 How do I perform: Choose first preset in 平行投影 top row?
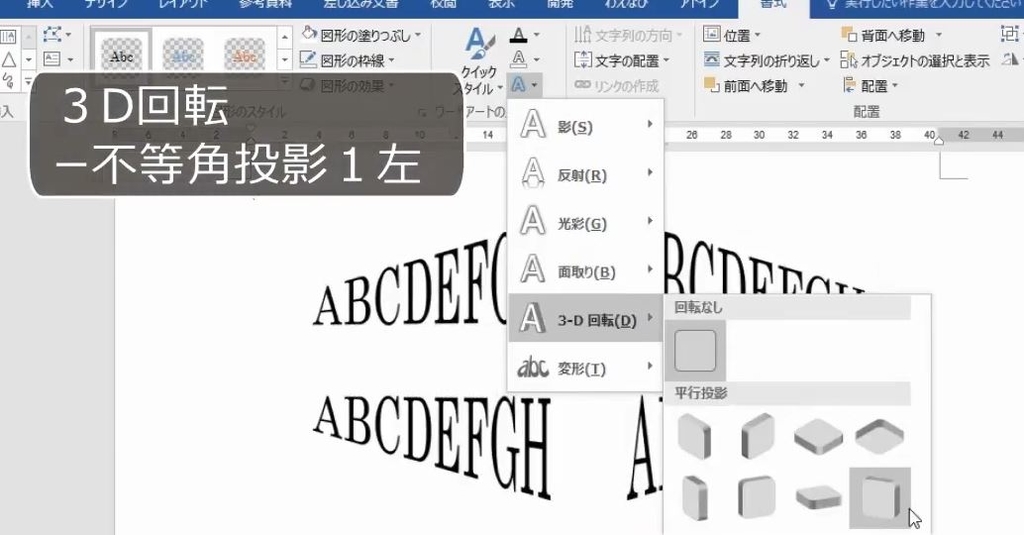(x=694, y=436)
